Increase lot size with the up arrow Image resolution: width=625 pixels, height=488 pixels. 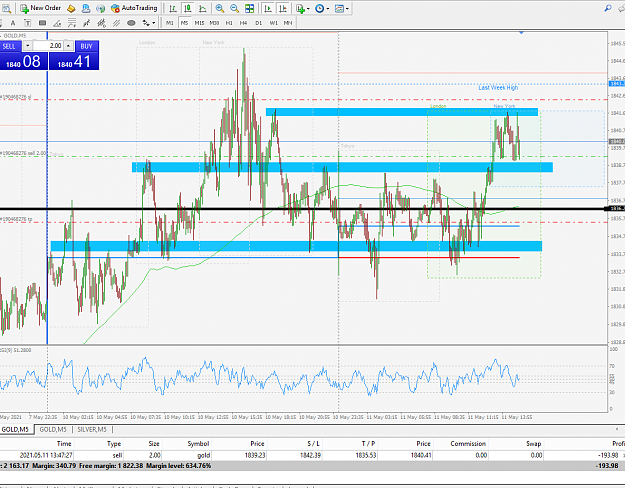[69, 46]
